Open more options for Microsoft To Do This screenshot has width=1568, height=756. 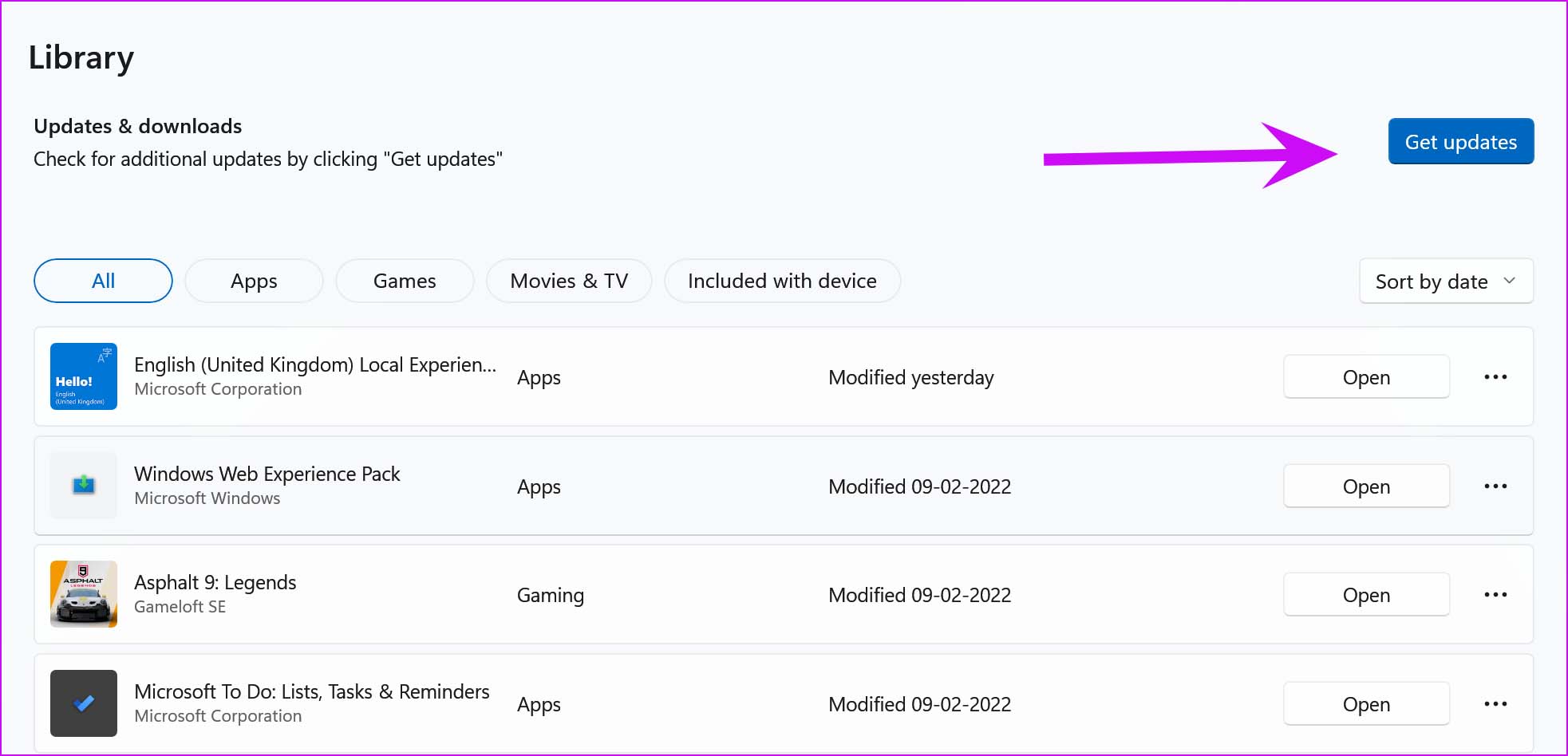(x=1495, y=703)
